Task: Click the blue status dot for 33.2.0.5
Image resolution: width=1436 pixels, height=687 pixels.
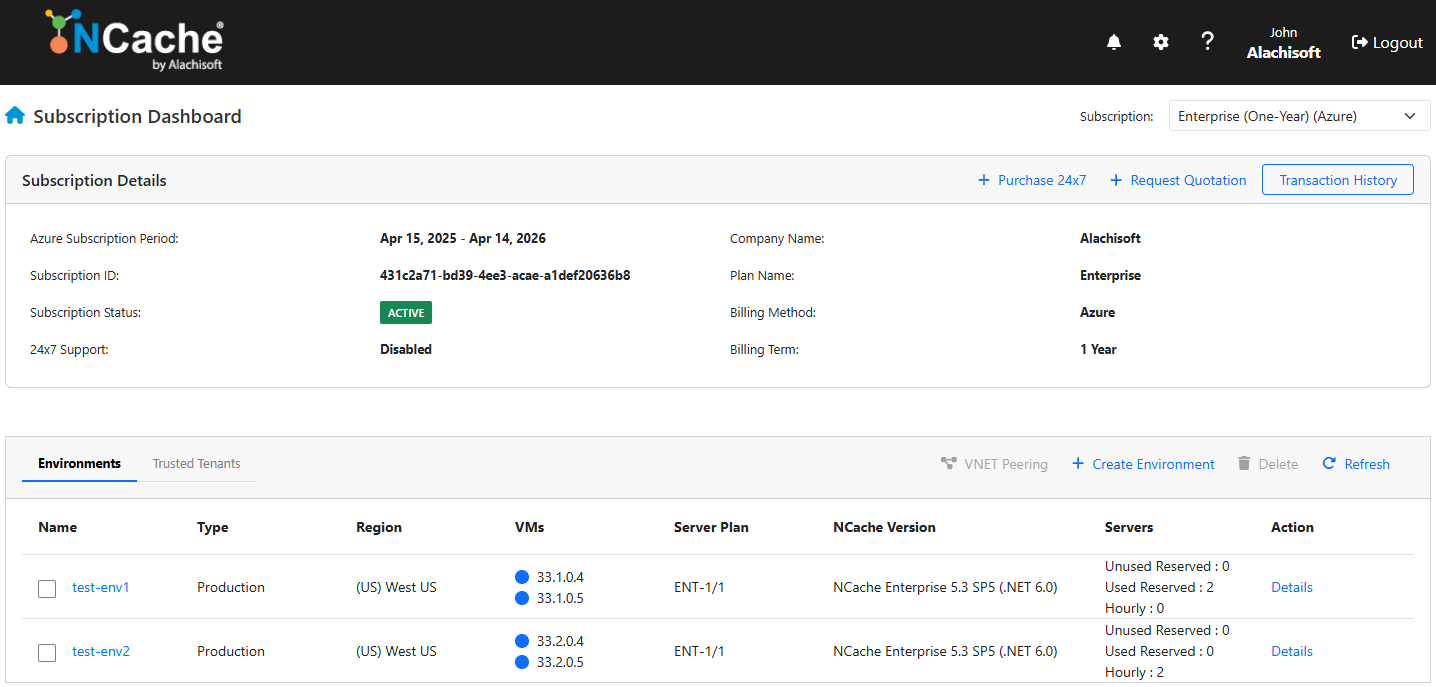Action: pos(522,662)
